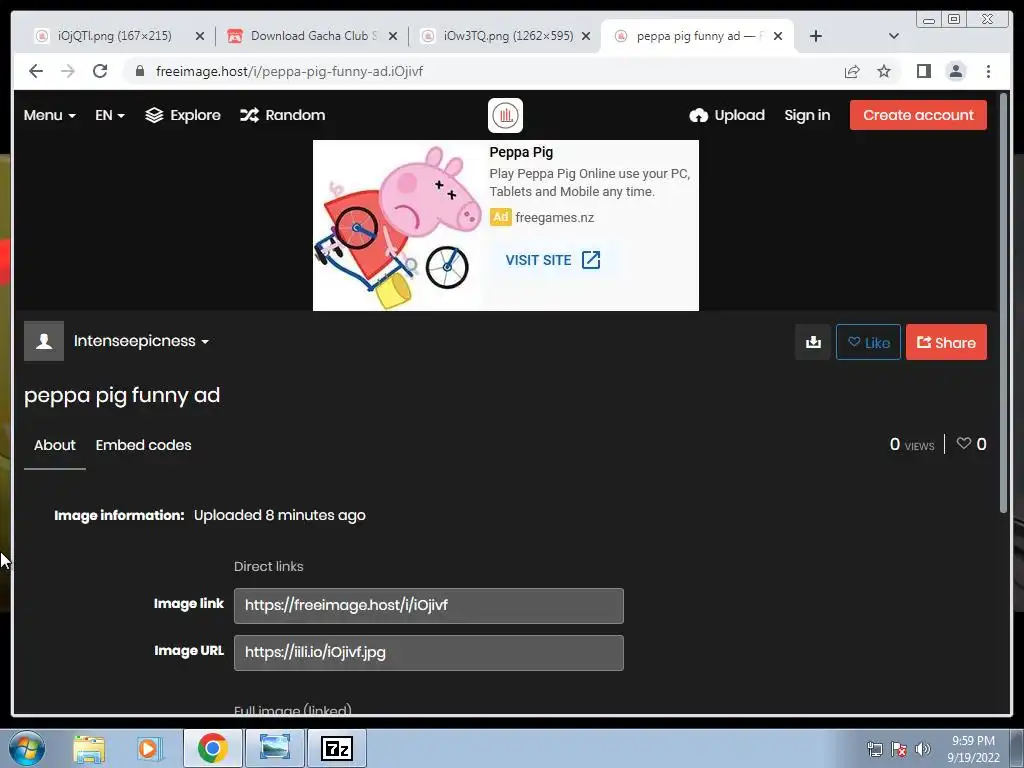Share this page via address bar icon
The width and height of the screenshot is (1024, 768).
(x=852, y=71)
